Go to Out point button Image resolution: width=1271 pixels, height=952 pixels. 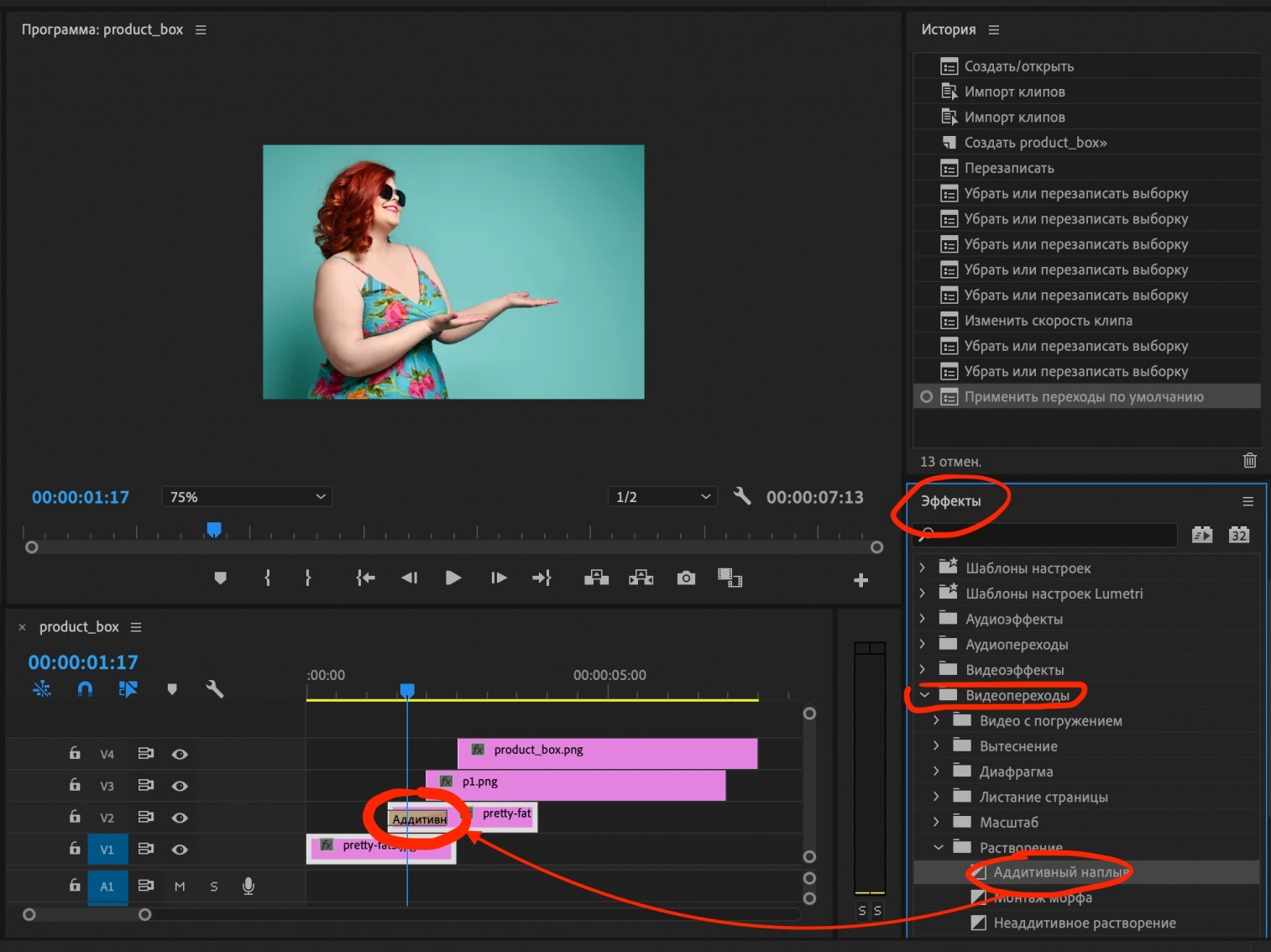coord(541,578)
